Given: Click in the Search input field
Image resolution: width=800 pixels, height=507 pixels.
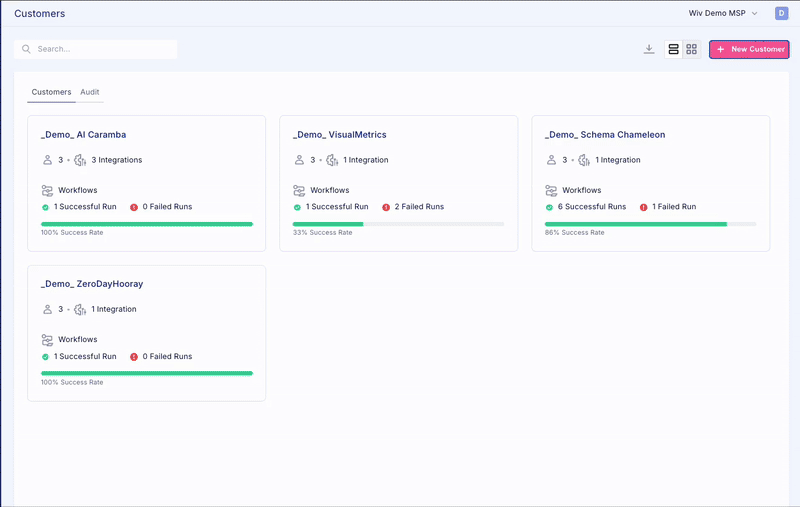Looking at the screenshot, I should [x=100, y=49].
